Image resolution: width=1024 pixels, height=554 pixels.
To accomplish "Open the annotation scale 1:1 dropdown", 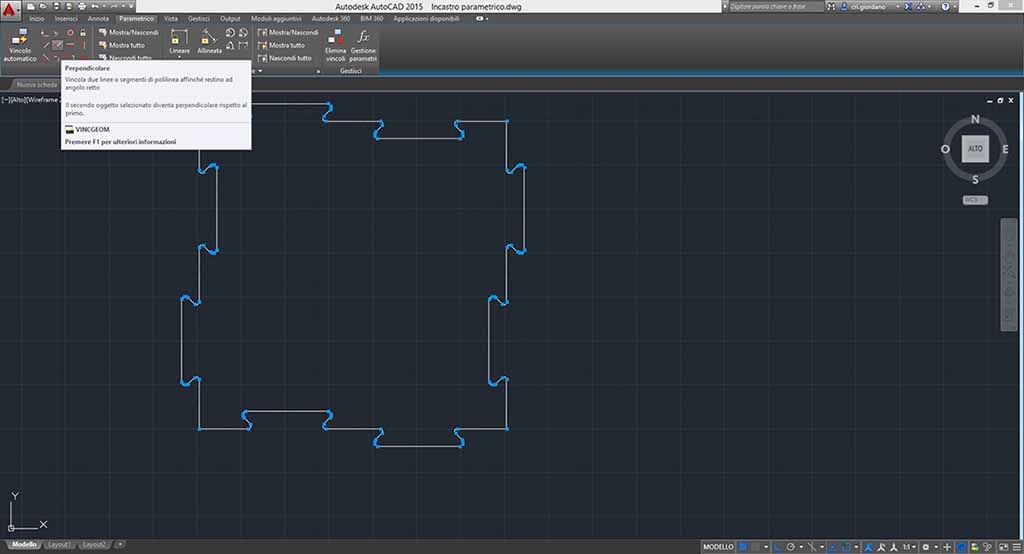I will pos(908,547).
